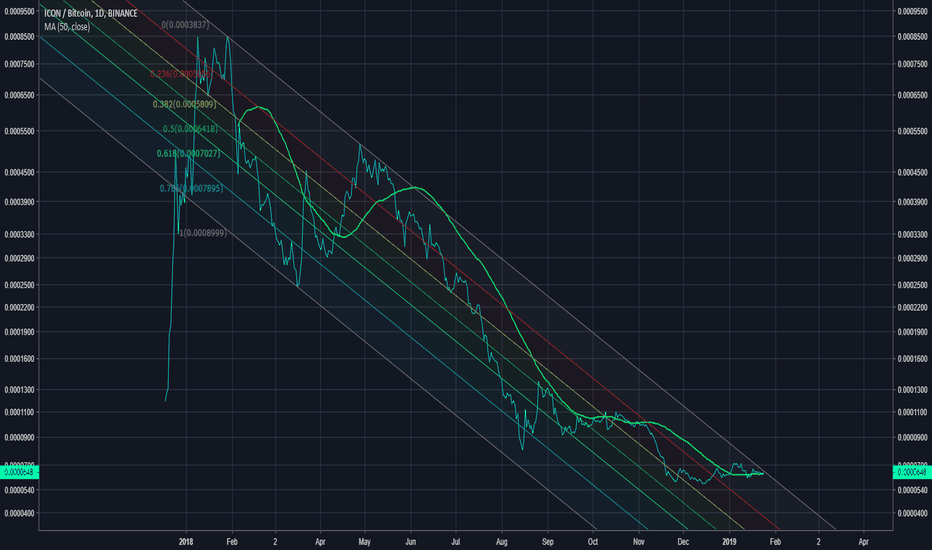Click the 0.382(0.0005809) Fibonacci label
This screenshot has height=550, width=932.
(184, 105)
